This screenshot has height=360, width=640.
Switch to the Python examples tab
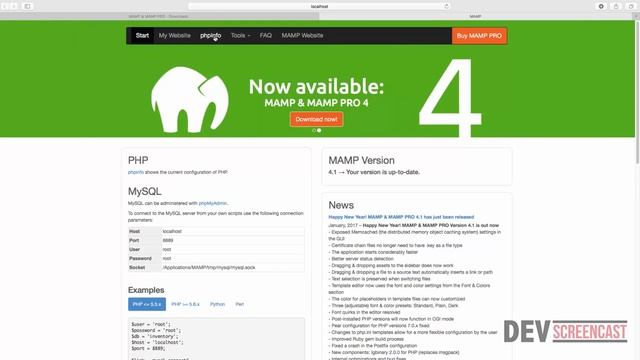point(218,304)
